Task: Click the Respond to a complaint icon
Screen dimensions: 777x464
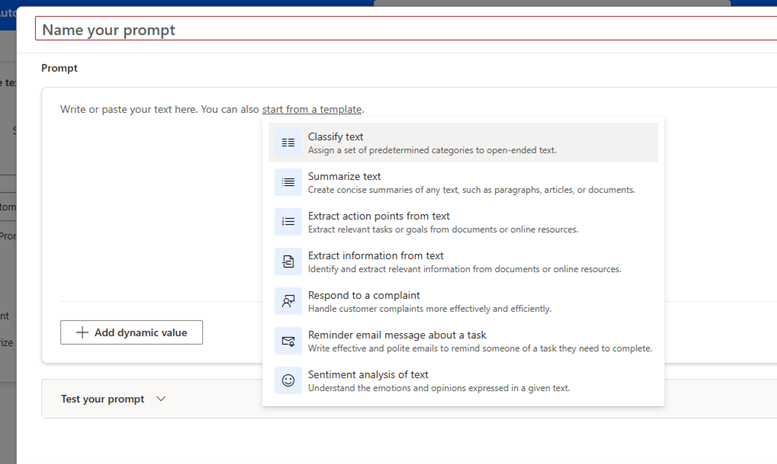Action: coord(288,301)
